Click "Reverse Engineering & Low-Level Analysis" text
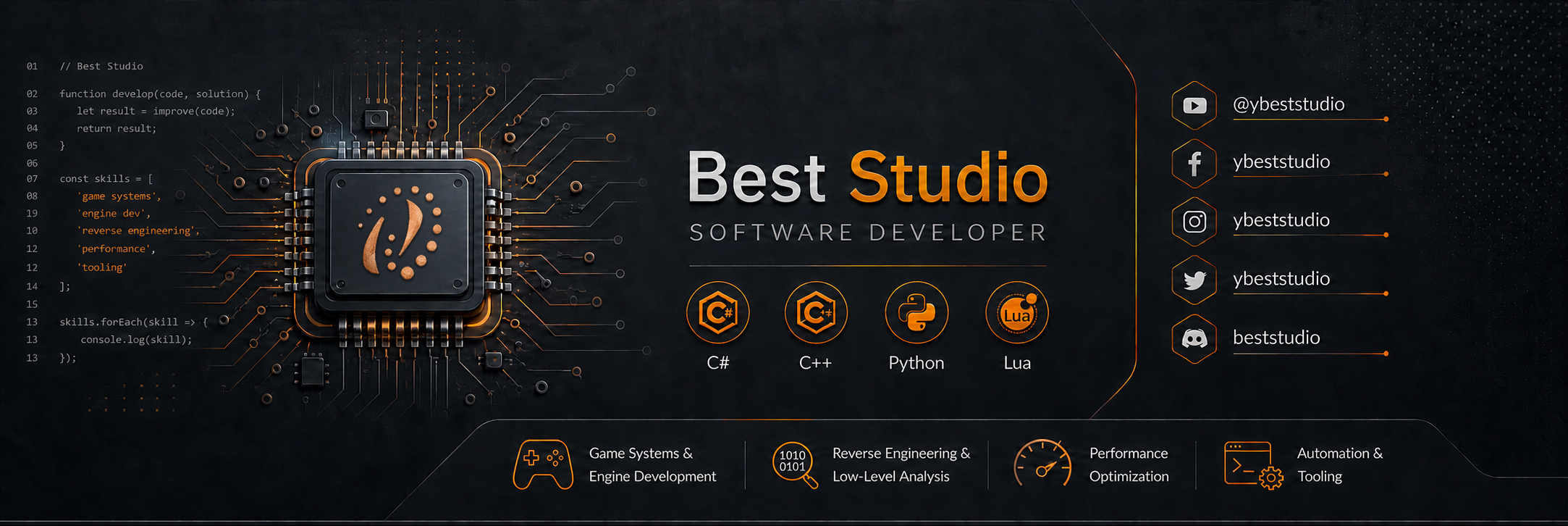The height and width of the screenshot is (526, 1568). tap(901, 464)
